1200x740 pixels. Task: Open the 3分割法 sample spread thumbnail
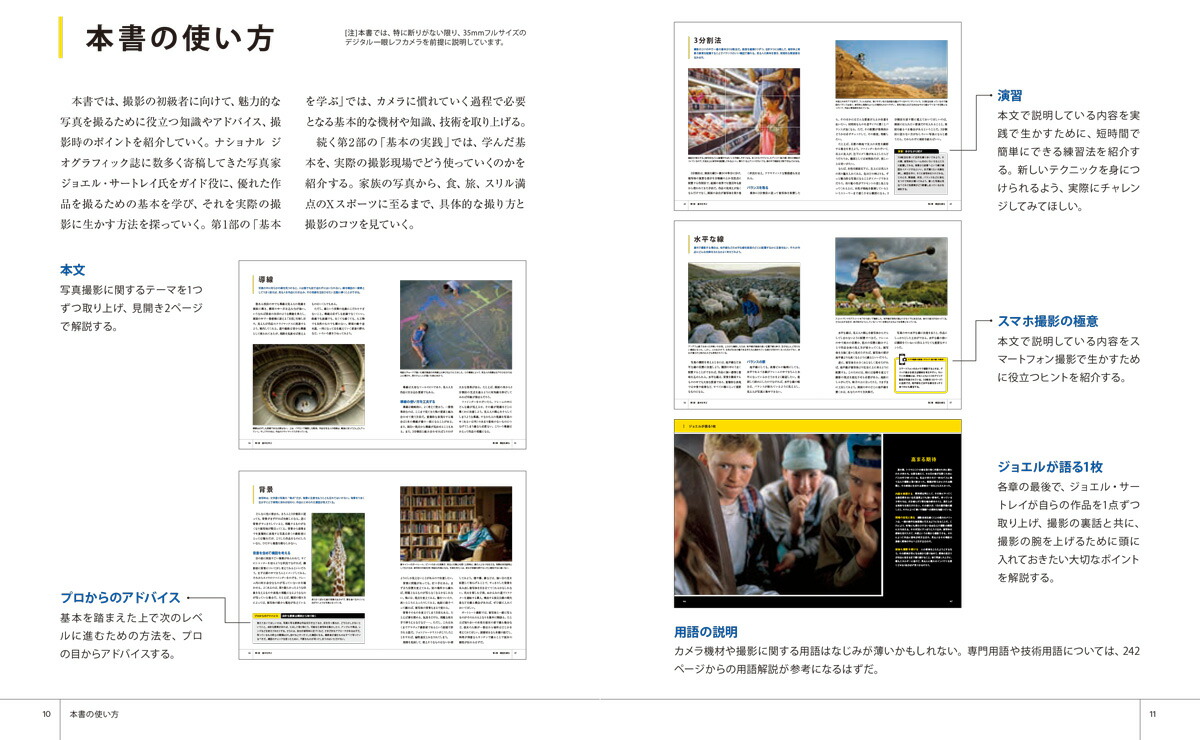pos(817,115)
